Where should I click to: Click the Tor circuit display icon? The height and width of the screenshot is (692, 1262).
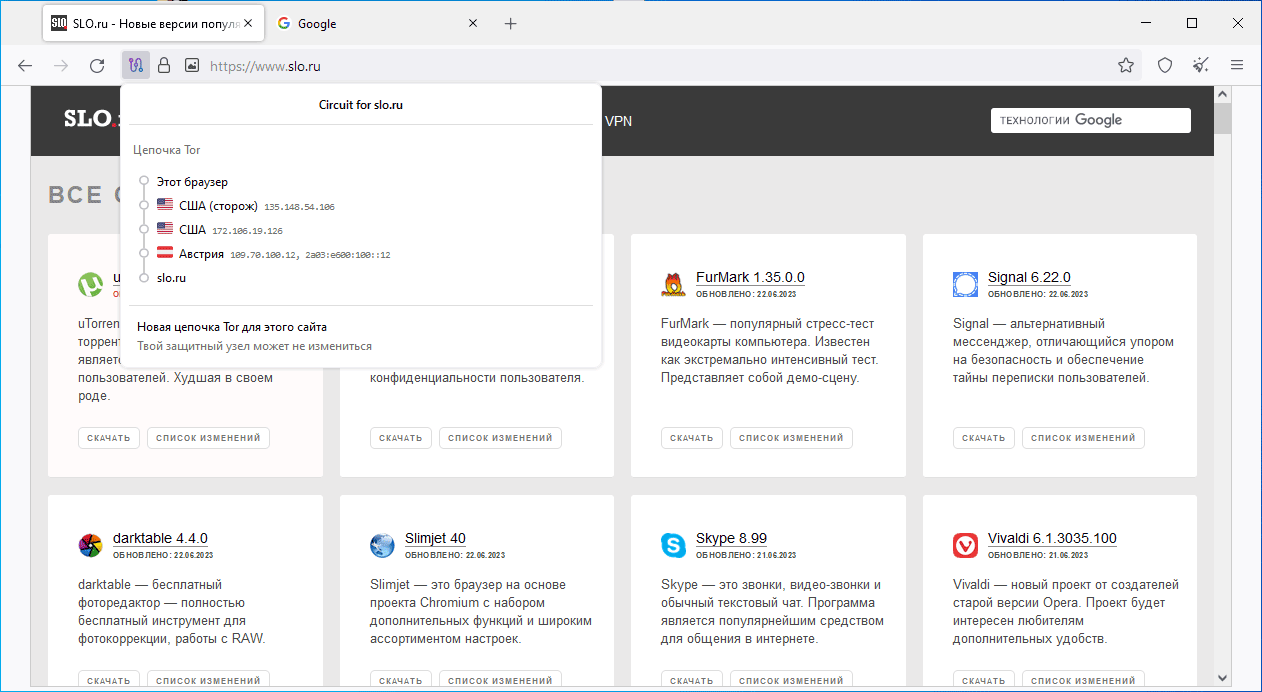coord(135,65)
